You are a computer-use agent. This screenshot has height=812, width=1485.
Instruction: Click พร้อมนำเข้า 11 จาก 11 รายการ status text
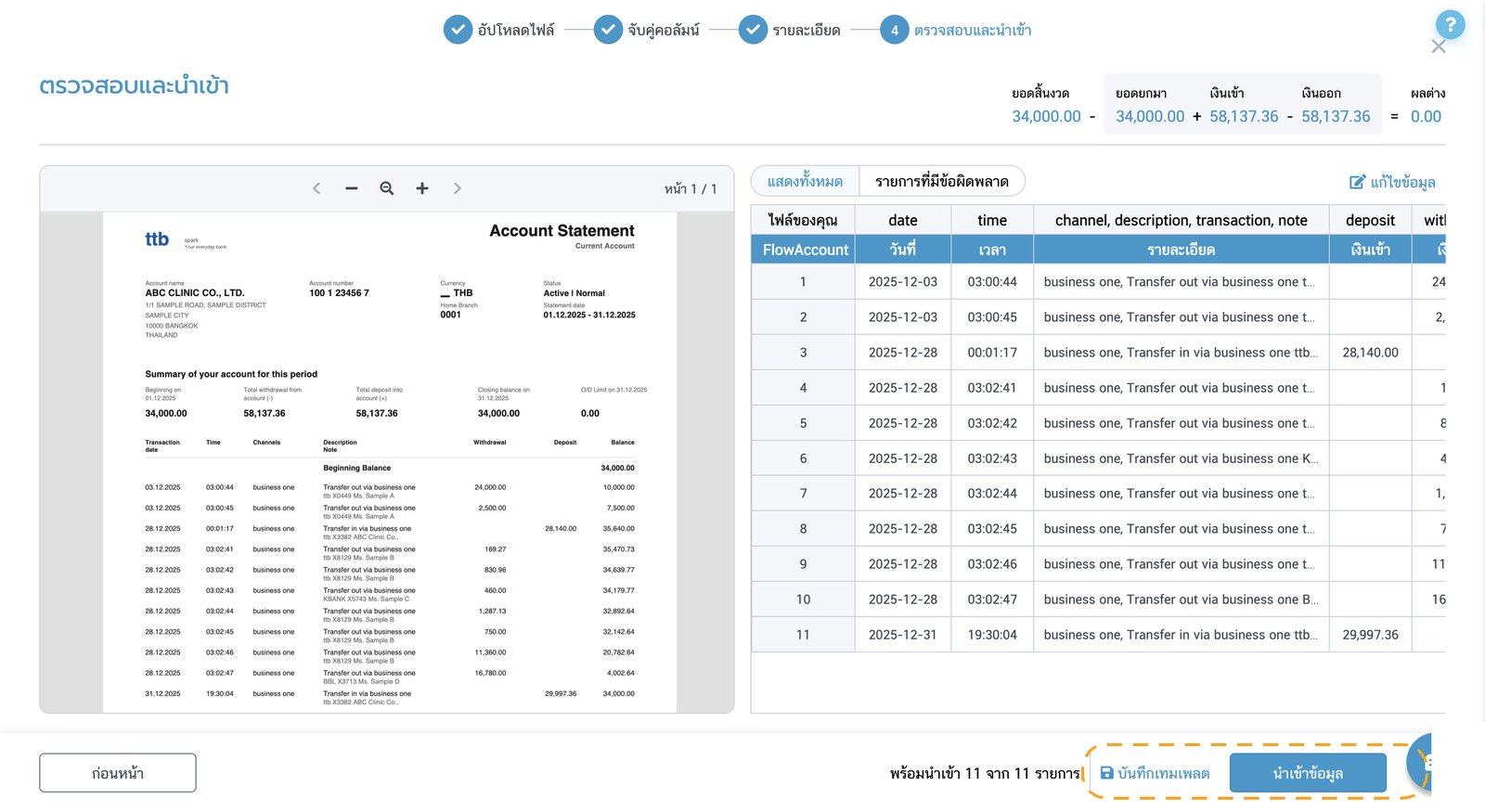[x=986, y=773]
